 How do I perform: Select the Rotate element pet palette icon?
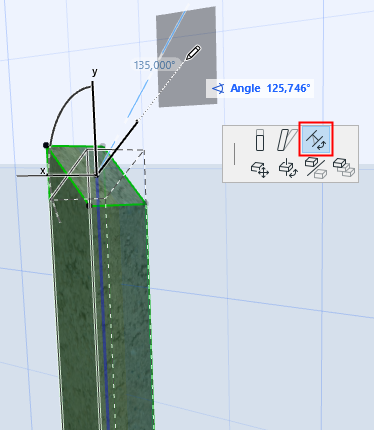(288, 169)
